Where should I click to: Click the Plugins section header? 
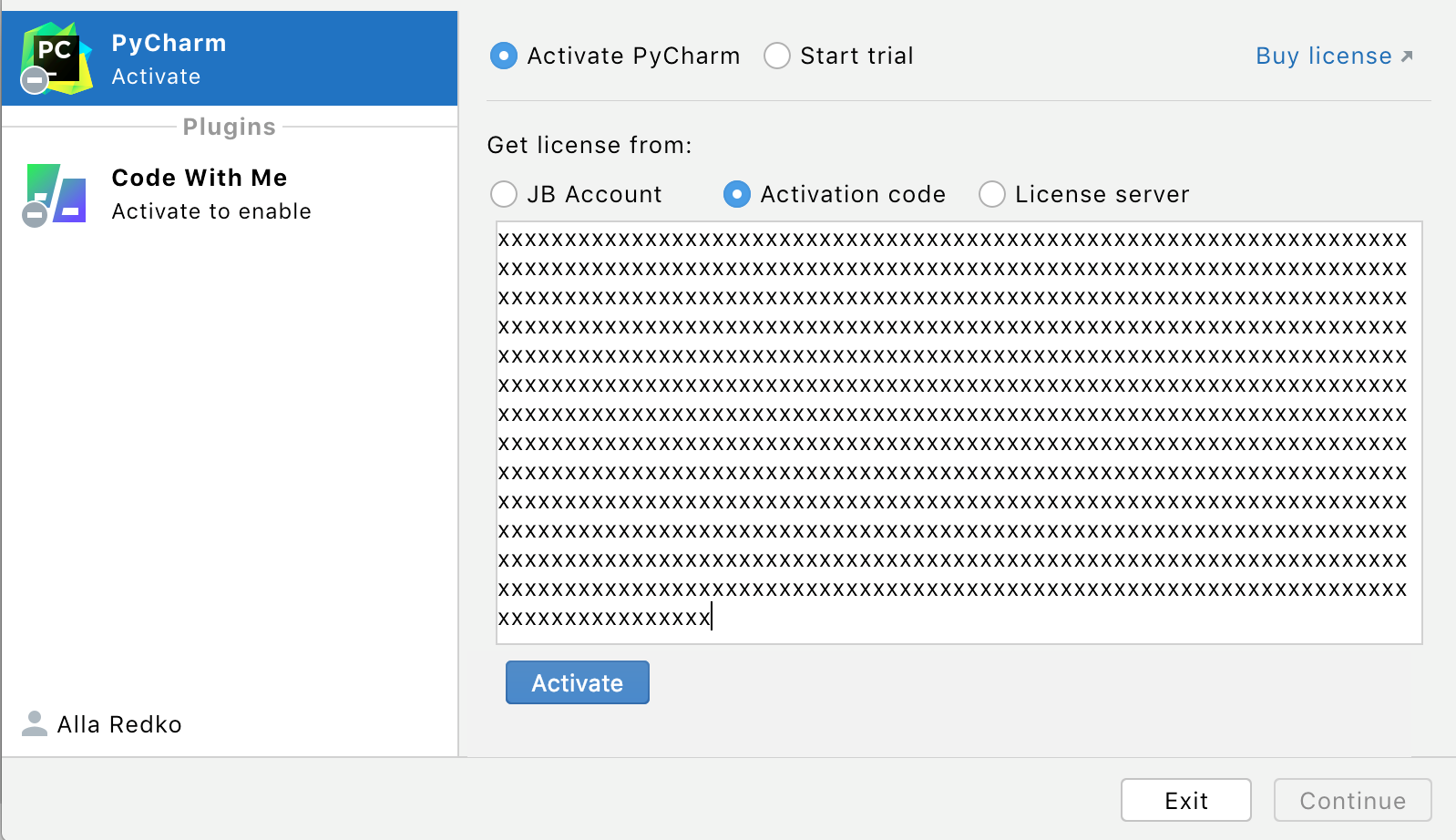coord(229,127)
